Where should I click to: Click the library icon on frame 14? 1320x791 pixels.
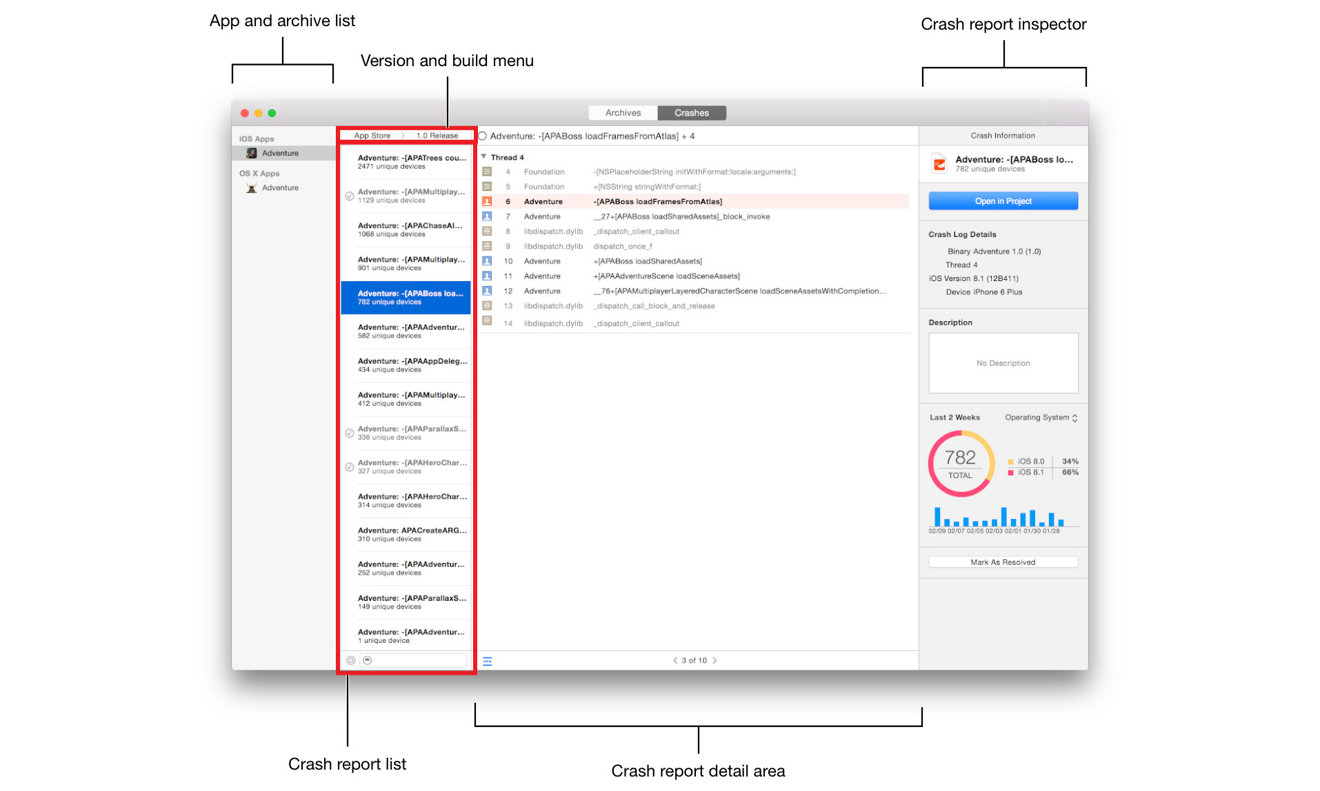487,321
